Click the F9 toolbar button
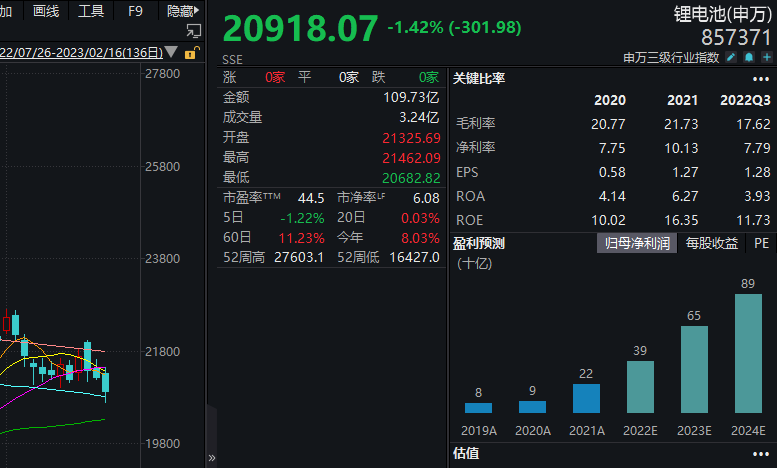The height and width of the screenshot is (468, 777). click(x=135, y=10)
